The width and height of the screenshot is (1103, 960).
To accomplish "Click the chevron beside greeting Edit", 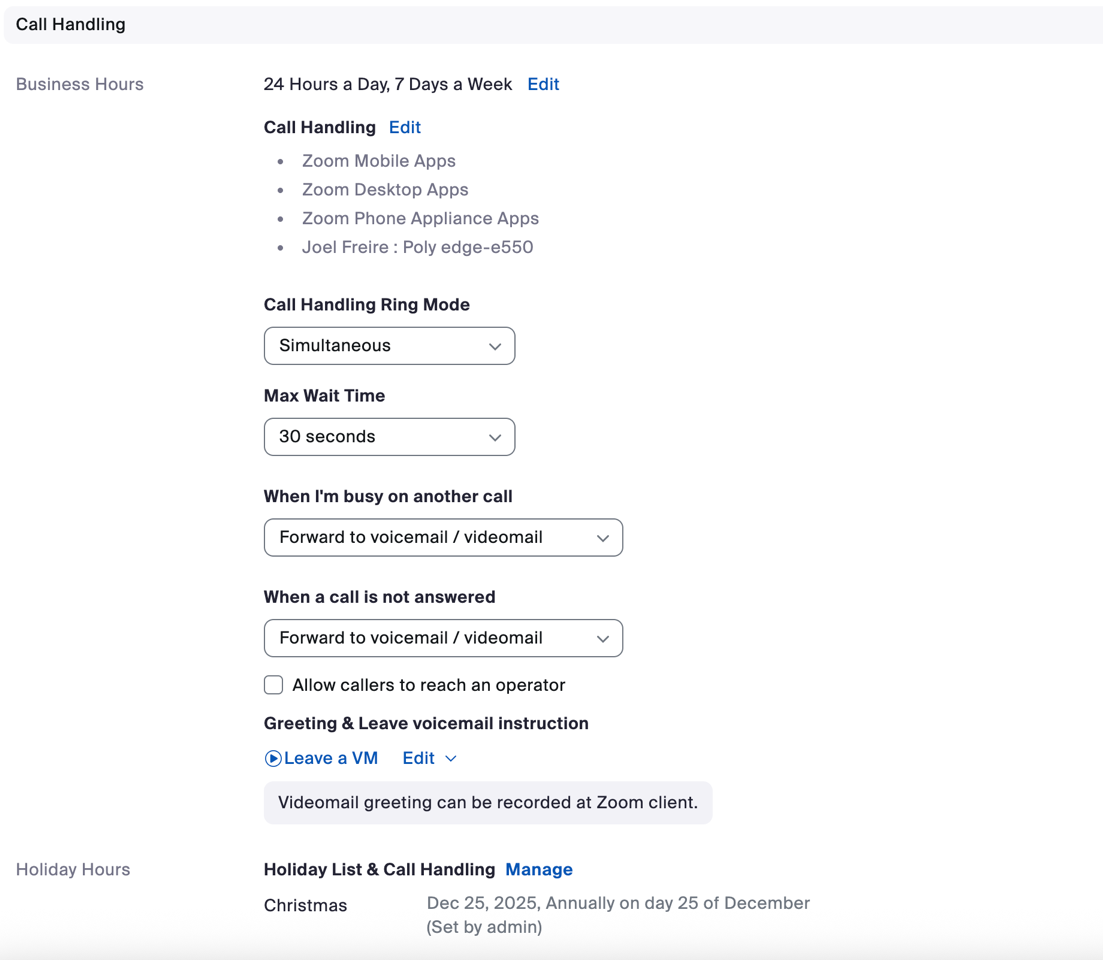I will click(451, 759).
